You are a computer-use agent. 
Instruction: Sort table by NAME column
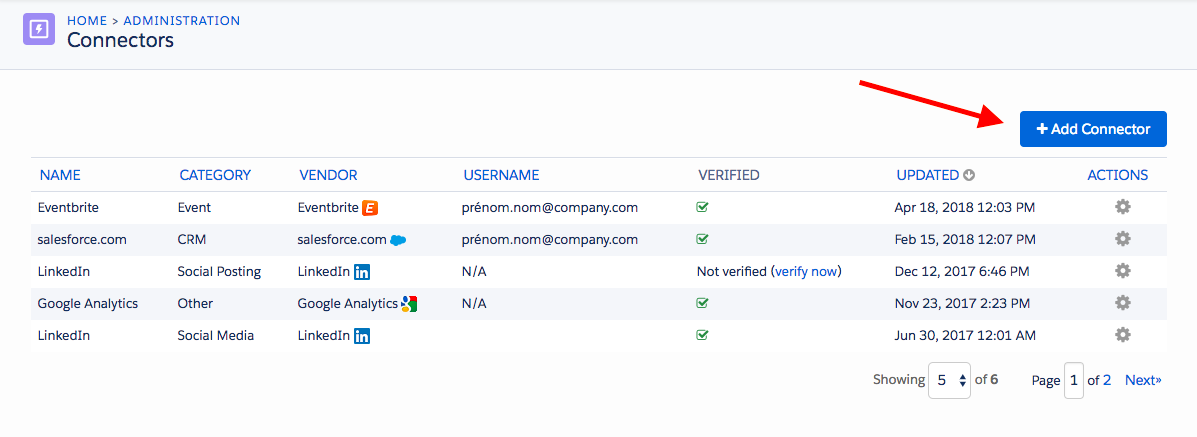(x=60, y=175)
